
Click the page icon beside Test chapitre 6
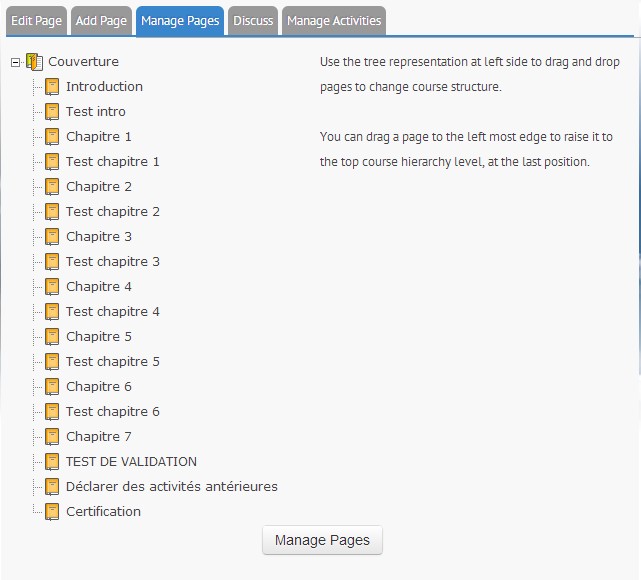point(52,412)
